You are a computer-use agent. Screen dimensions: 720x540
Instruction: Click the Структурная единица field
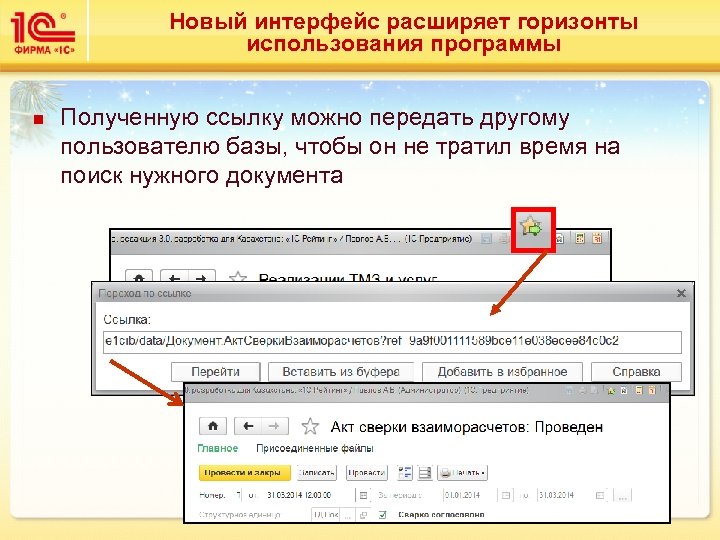pos(326,515)
